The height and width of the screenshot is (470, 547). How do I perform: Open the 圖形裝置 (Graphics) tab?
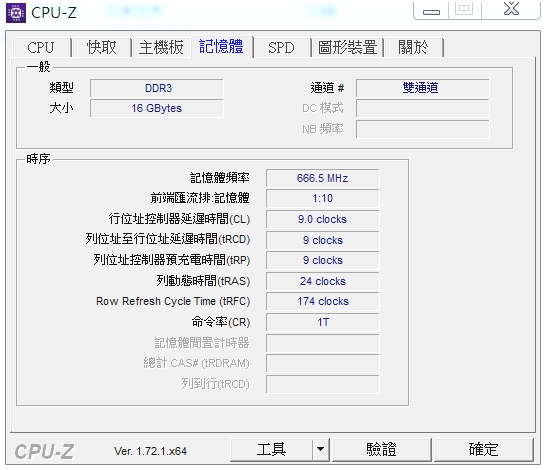click(x=347, y=47)
